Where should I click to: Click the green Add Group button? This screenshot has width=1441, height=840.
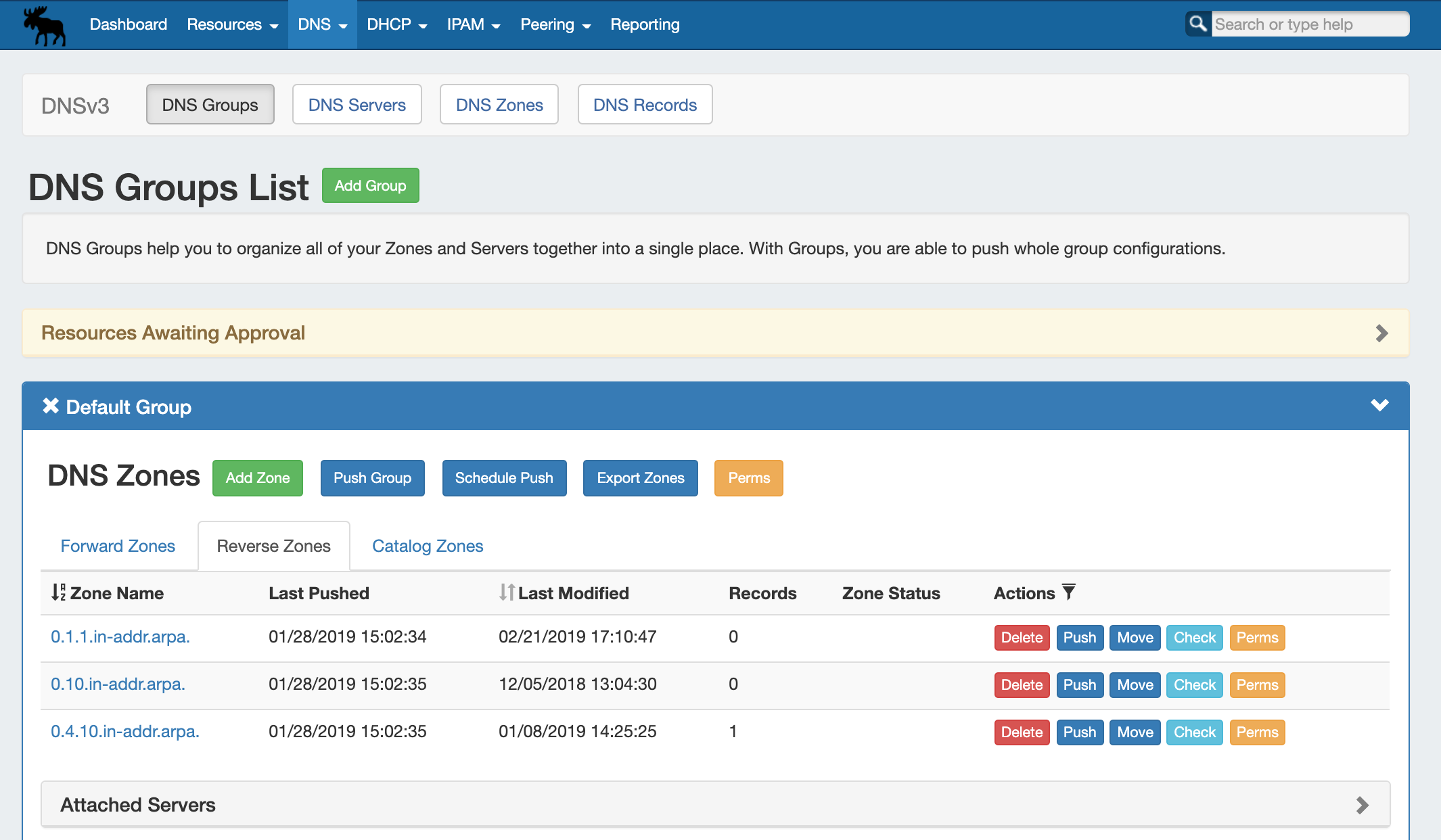(x=370, y=185)
